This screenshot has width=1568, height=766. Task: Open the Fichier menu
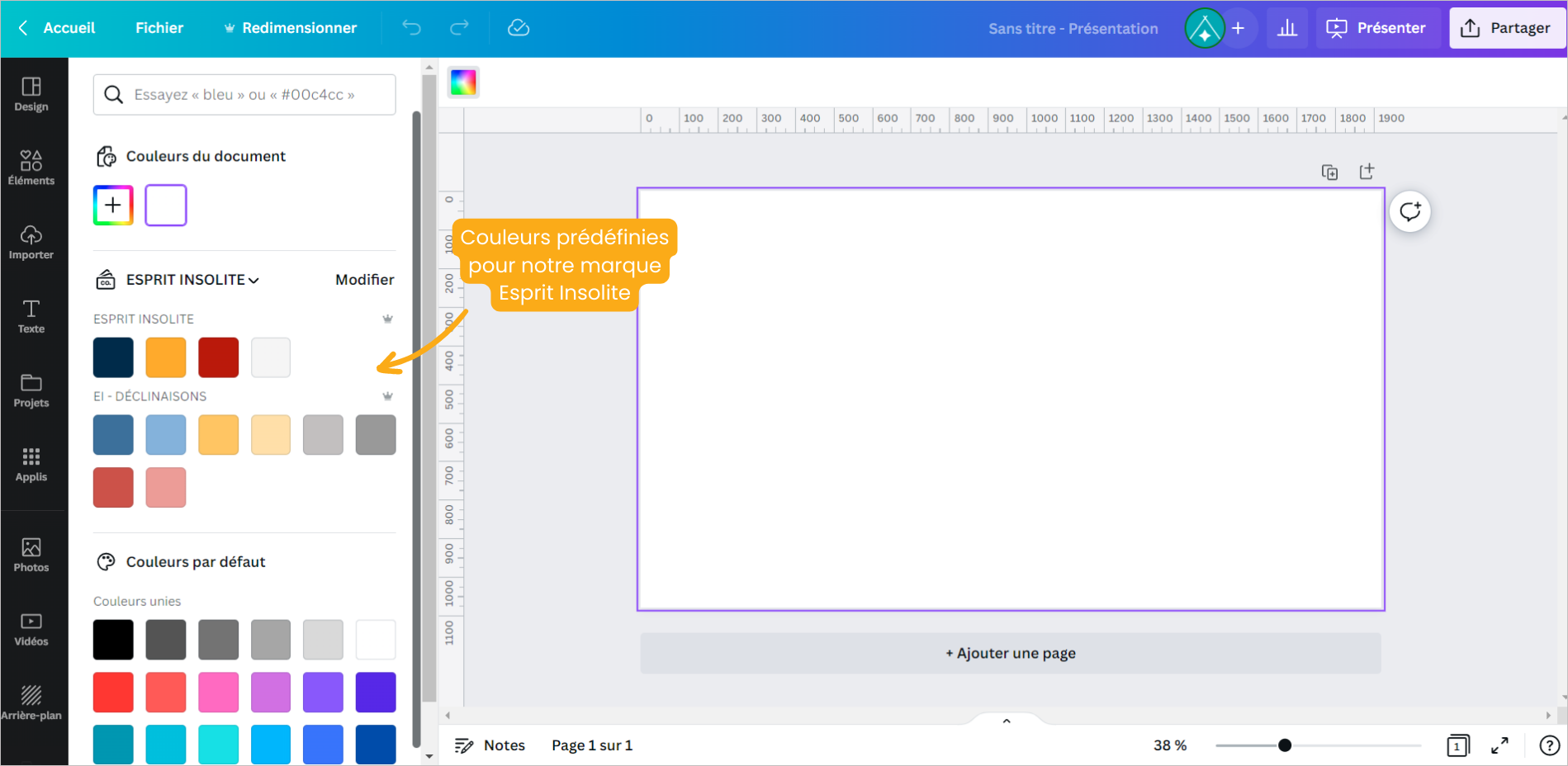pos(159,28)
